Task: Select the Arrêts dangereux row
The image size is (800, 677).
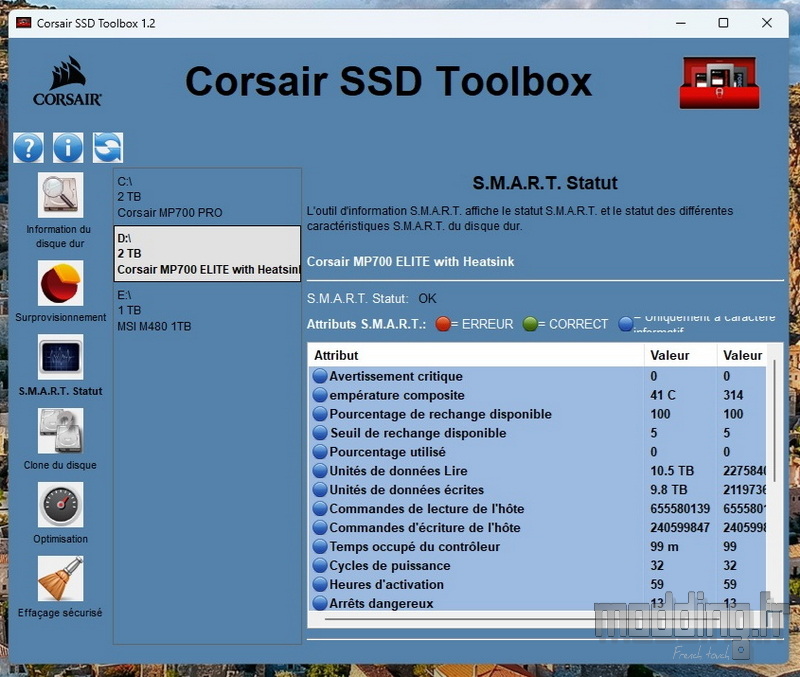Action: pos(538,603)
